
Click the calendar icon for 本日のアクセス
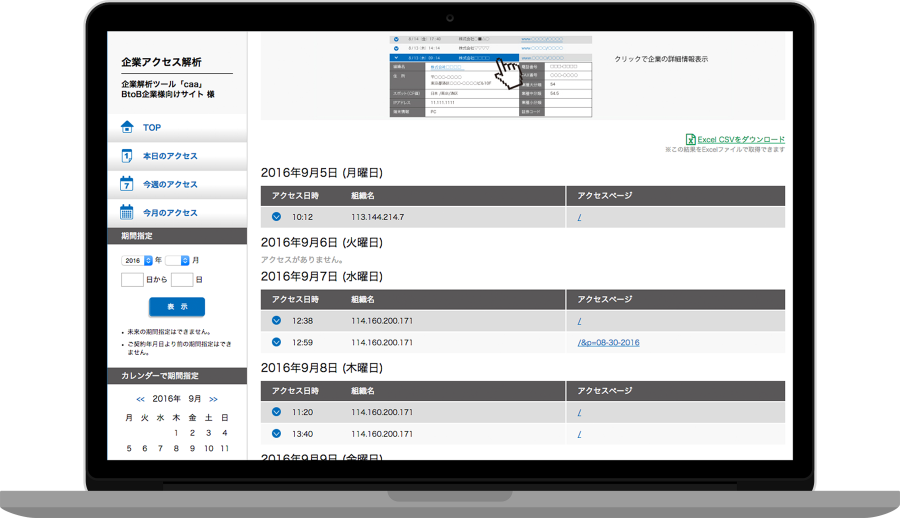(x=126, y=156)
